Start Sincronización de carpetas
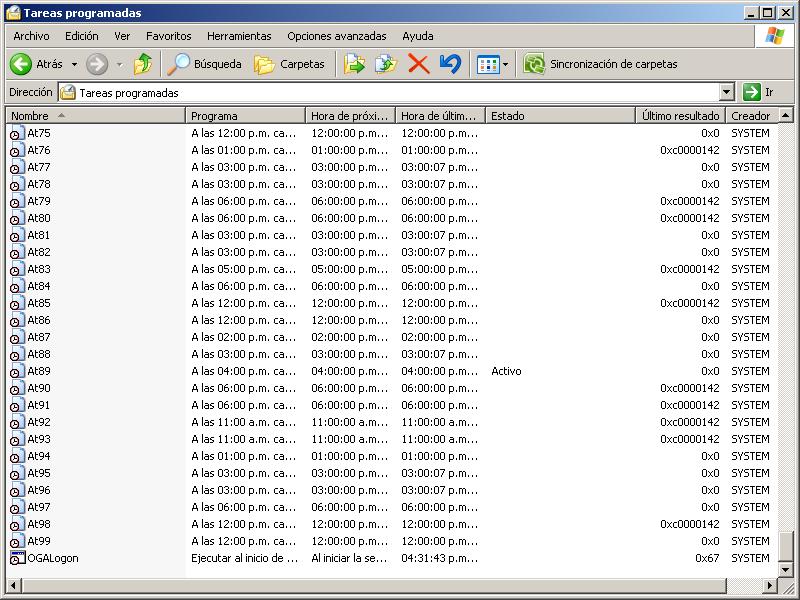This screenshot has width=800, height=600. [x=600, y=64]
